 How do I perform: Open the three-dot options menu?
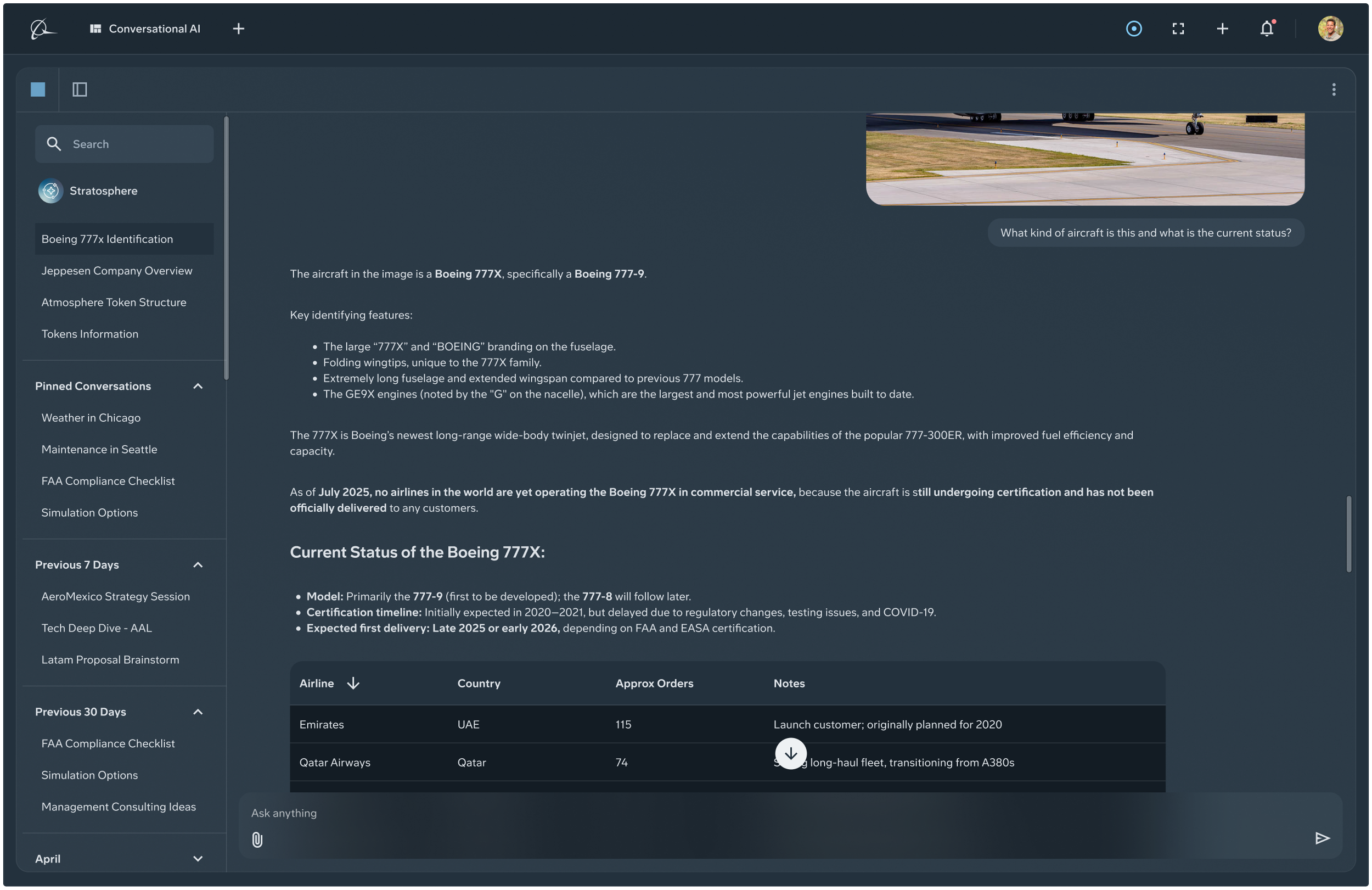1334,89
